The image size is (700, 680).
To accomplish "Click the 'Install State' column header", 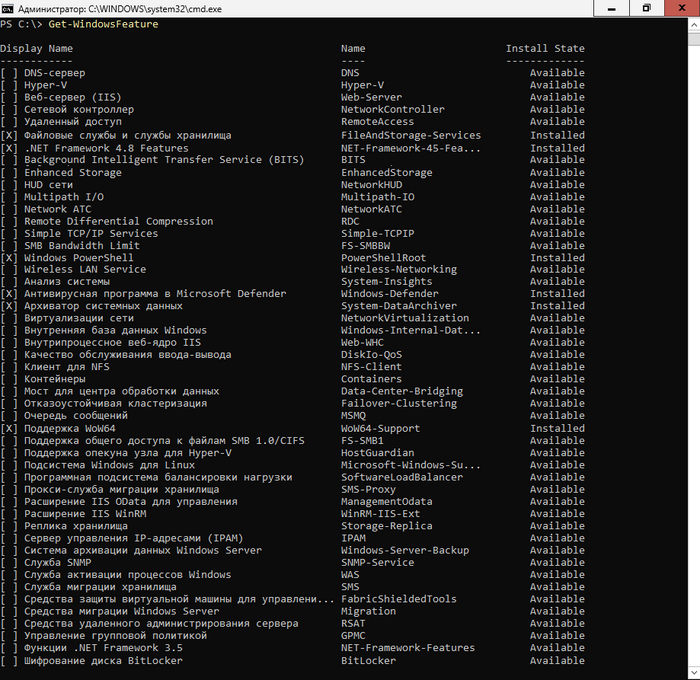I will (545, 48).
